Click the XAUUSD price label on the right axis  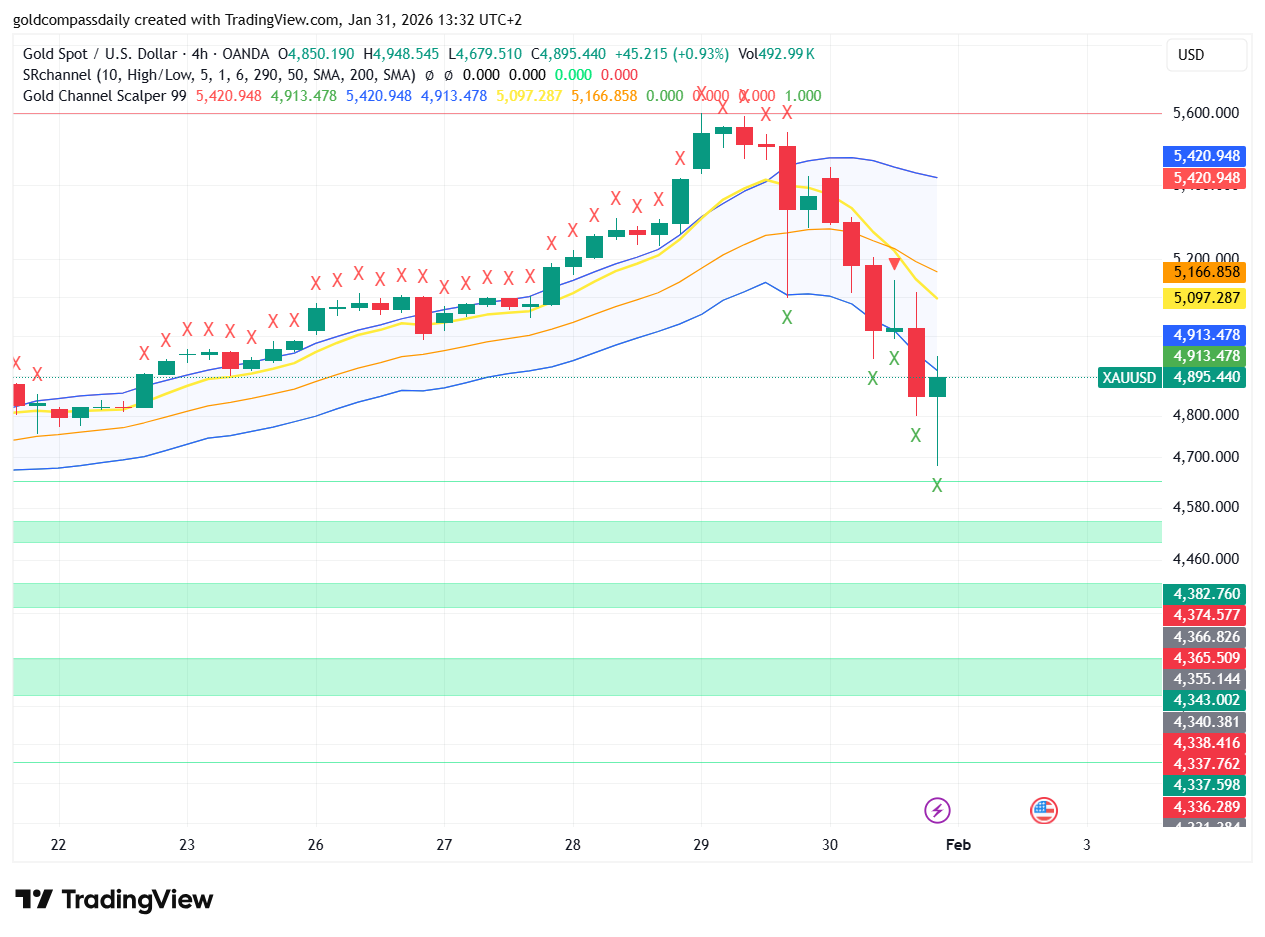point(1129,378)
